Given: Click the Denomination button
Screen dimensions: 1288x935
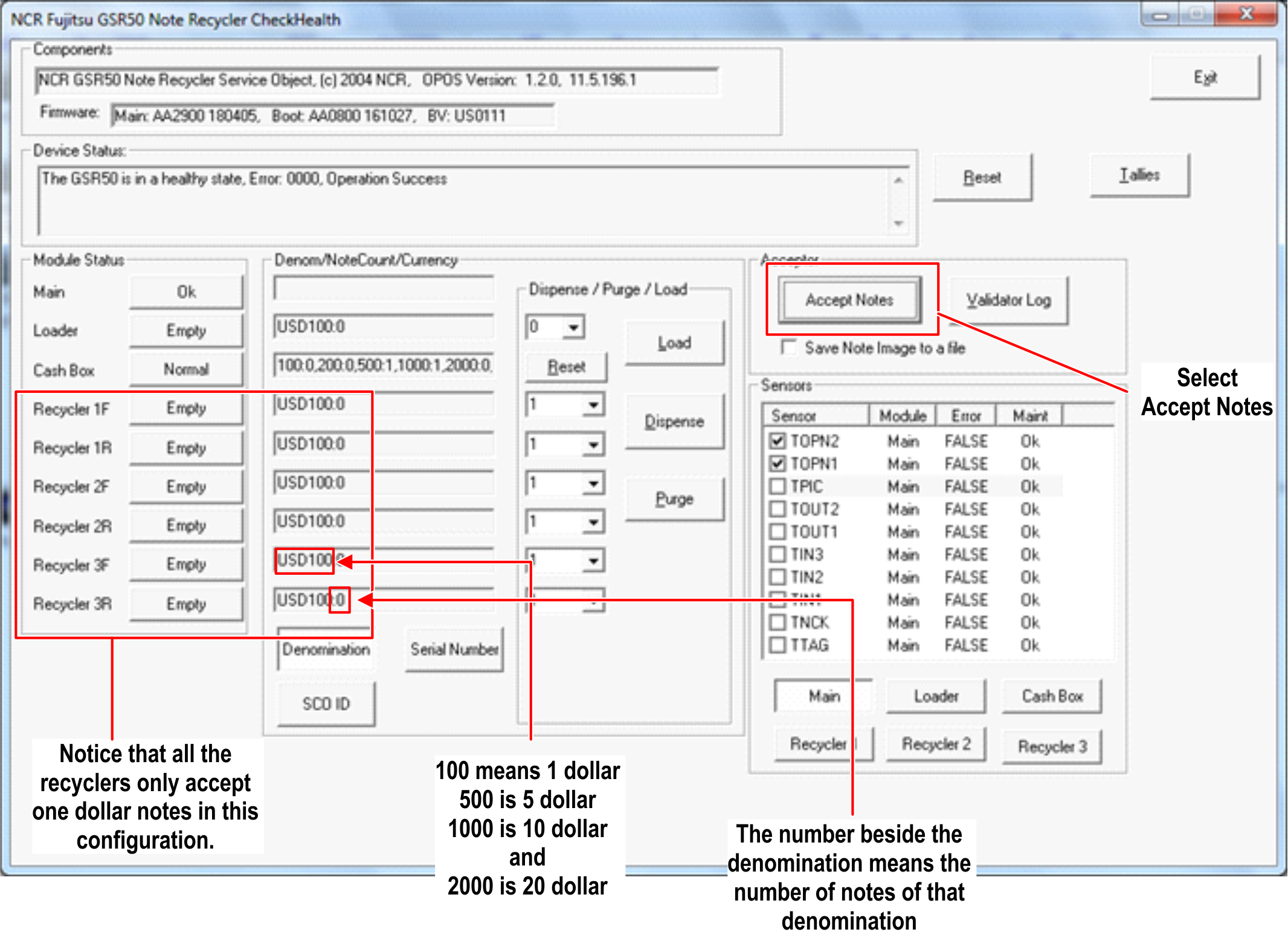Looking at the screenshot, I should [x=326, y=649].
